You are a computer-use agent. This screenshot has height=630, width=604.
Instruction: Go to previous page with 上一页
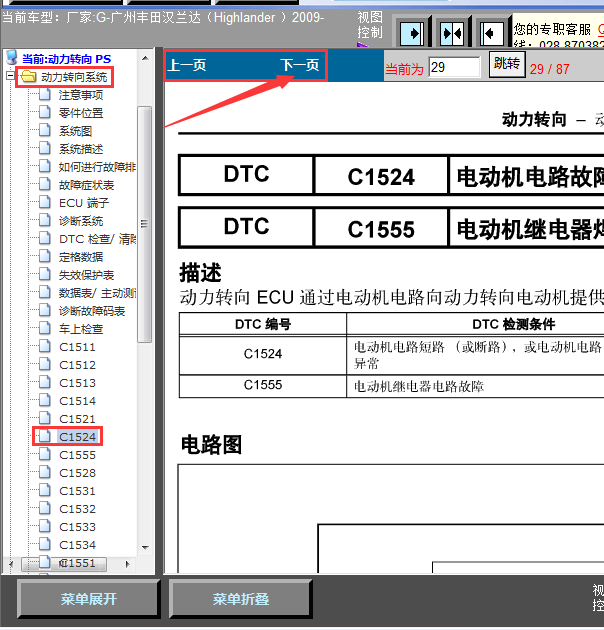(x=187, y=65)
